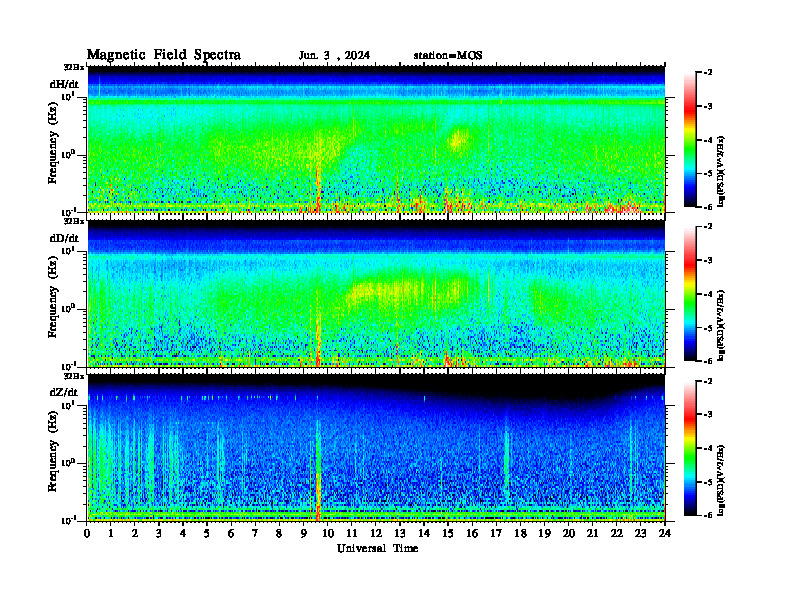Click hour tick label "13" on time axis
Viewport: 792px width, 612px height.
coord(400,533)
